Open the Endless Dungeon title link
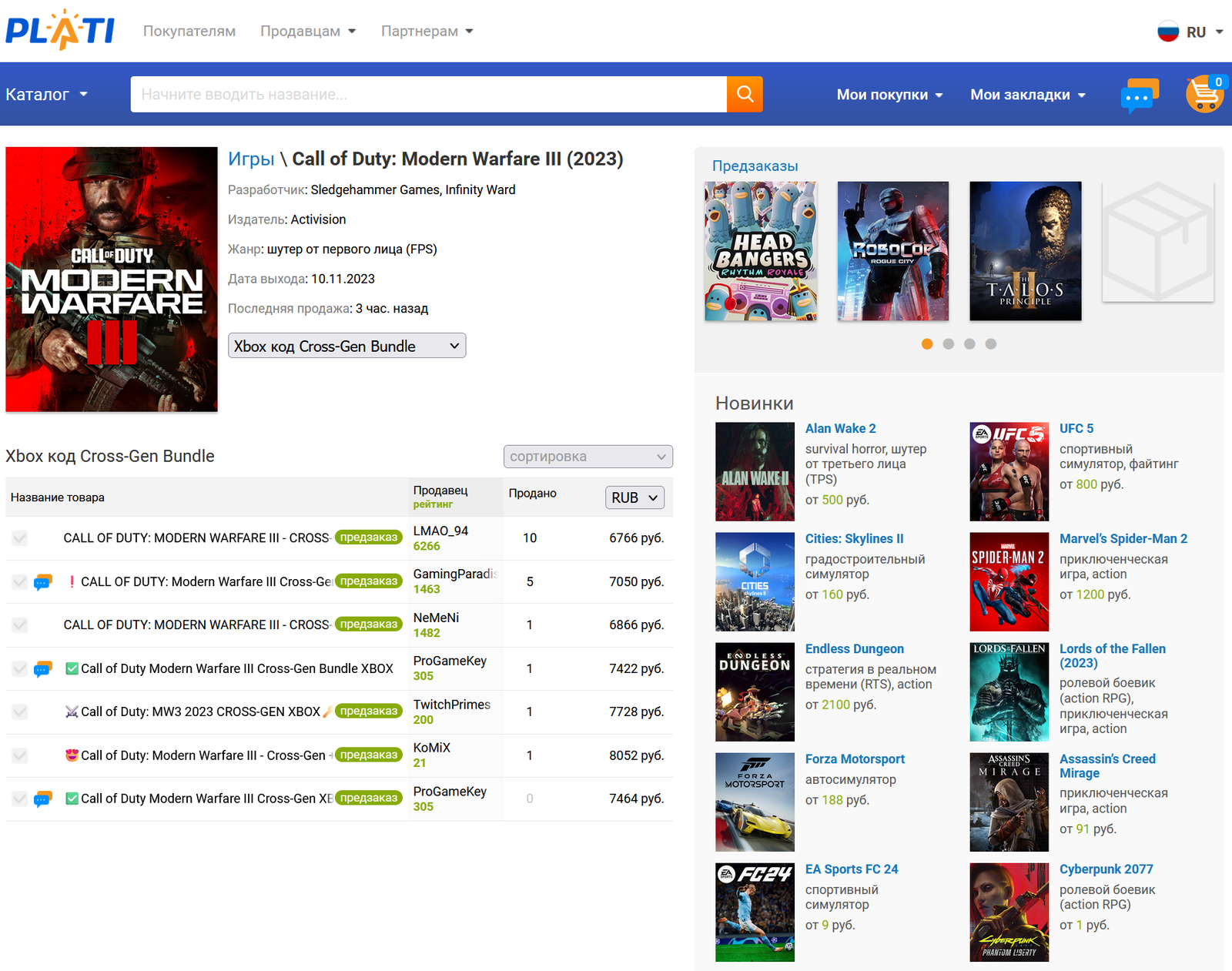The height and width of the screenshot is (971, 1232). tap(855, 648)
